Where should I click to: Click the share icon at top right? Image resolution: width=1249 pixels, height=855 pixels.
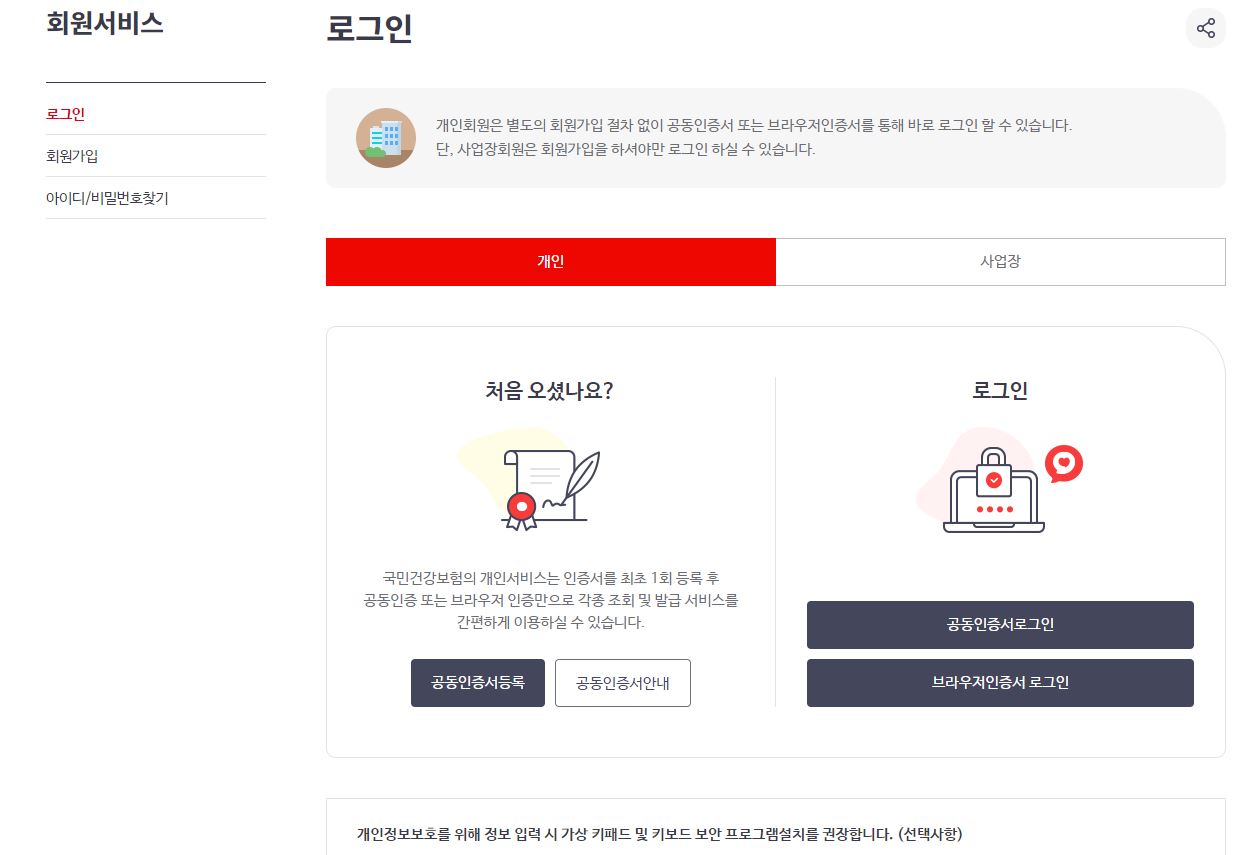(1205, 27)
